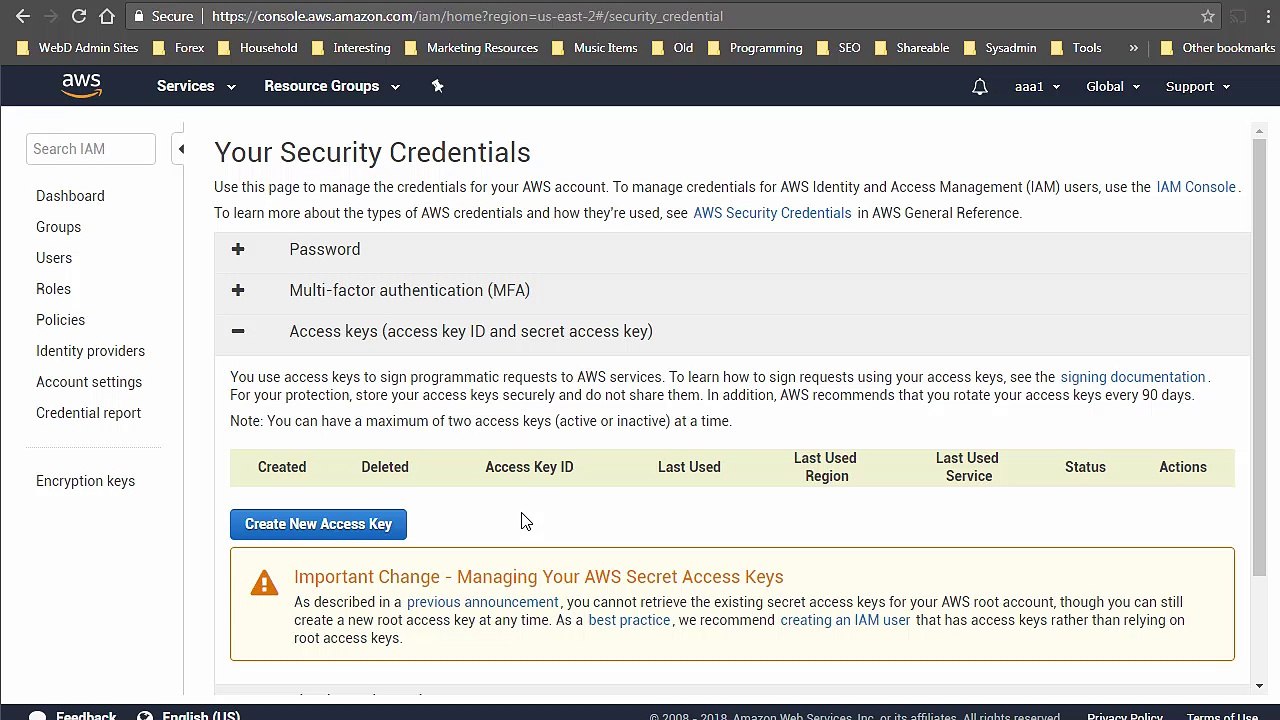Collapse the IAM sidebar with arrow icon
1280x720 pixels.
click(181, 149)
